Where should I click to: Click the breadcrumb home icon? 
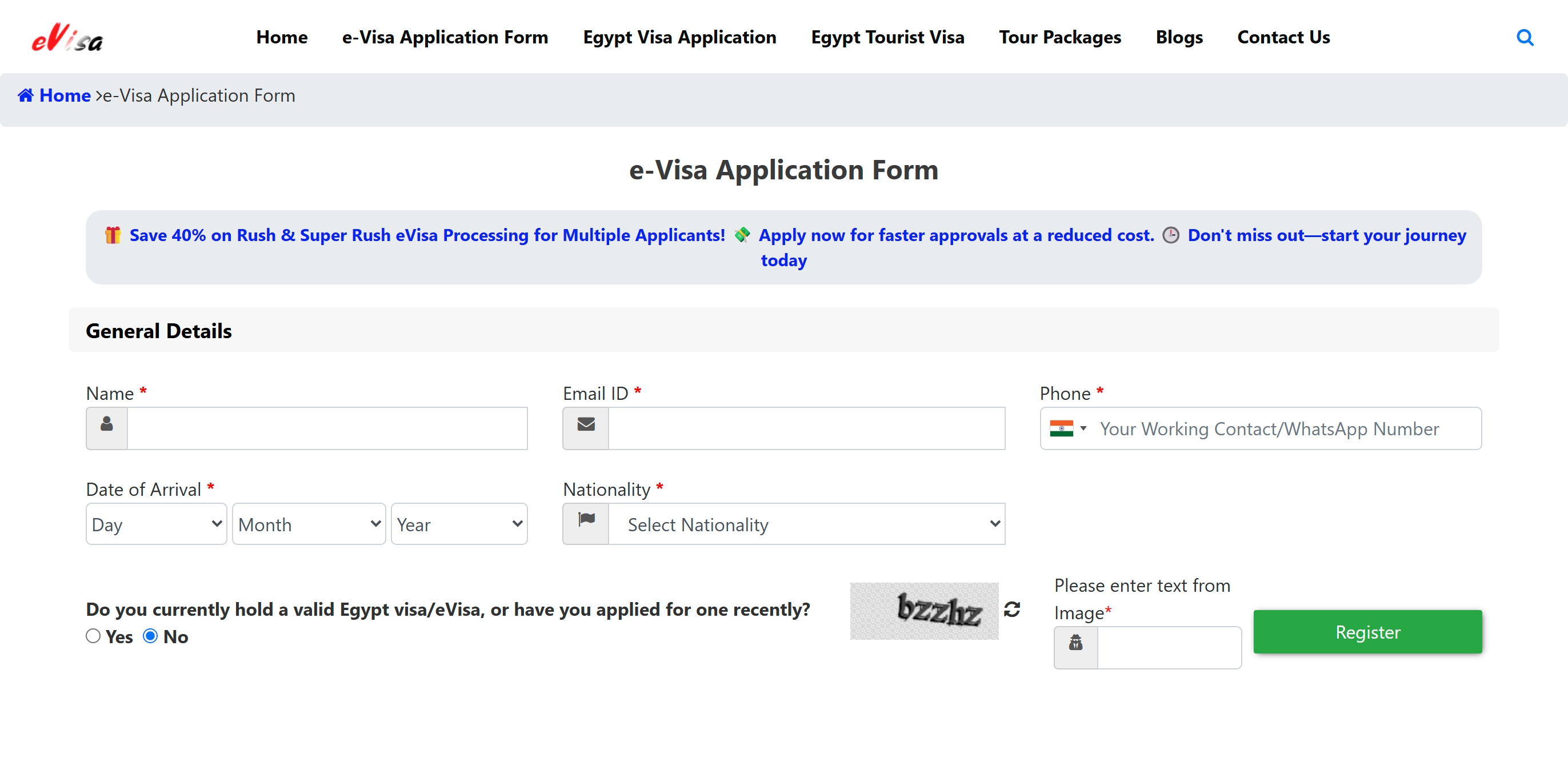coord(26,95)
